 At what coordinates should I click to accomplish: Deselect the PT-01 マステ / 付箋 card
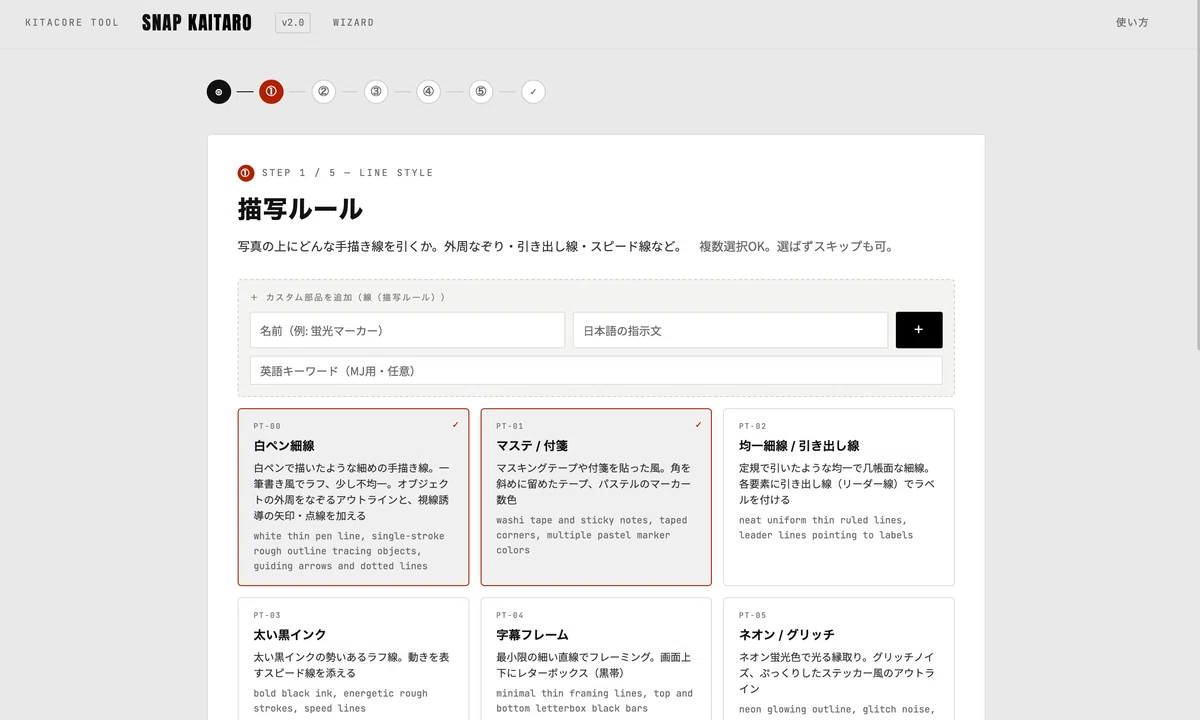[596, 497]
